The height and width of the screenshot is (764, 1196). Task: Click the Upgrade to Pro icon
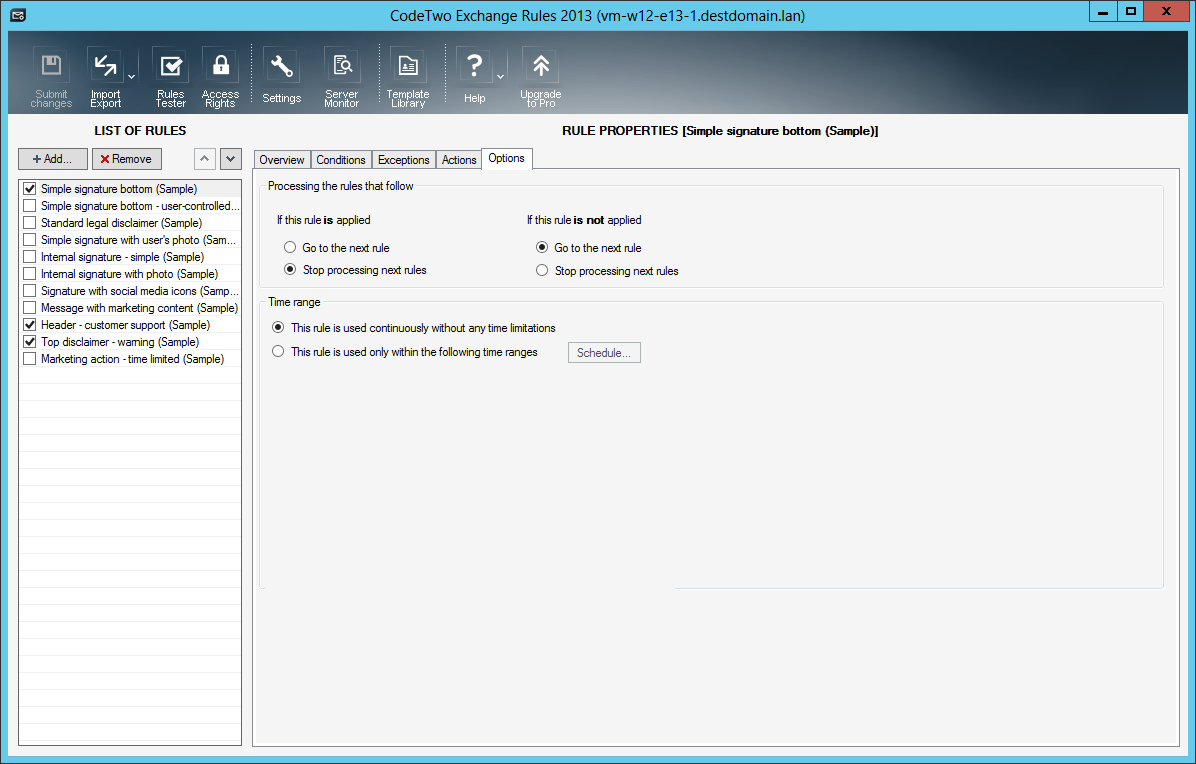tap(541, 77)
